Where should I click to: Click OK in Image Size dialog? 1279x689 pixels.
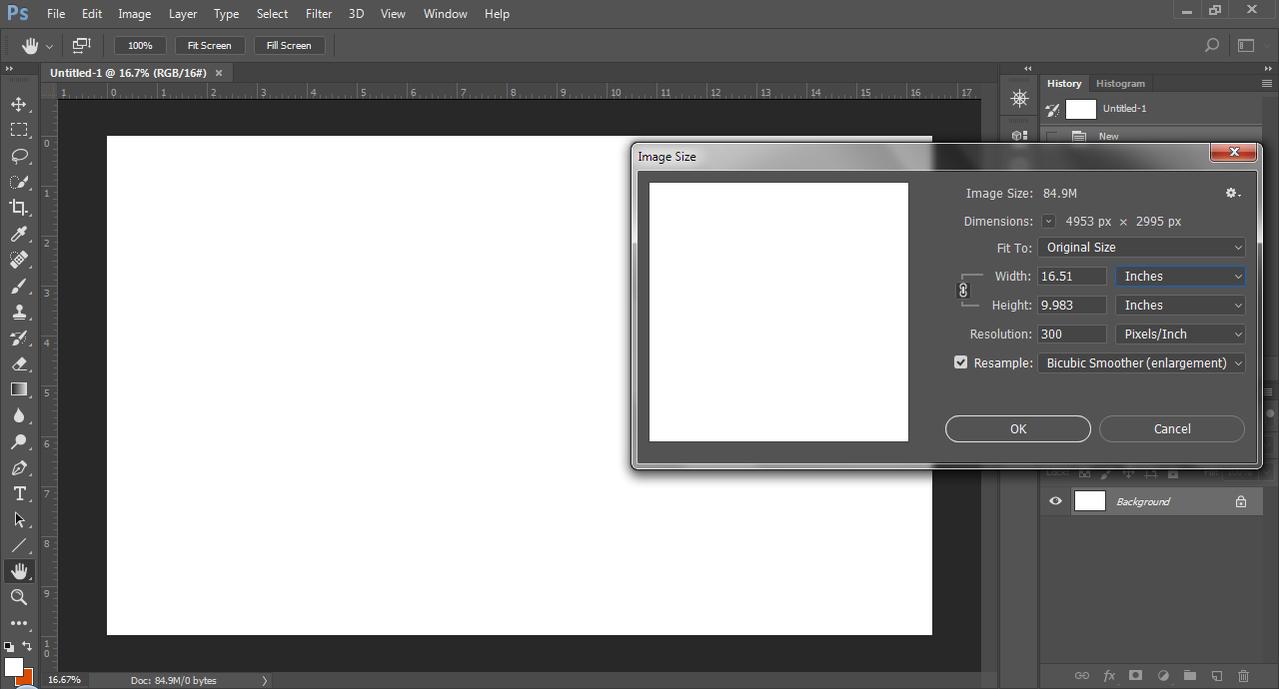tap(1017, 429)
